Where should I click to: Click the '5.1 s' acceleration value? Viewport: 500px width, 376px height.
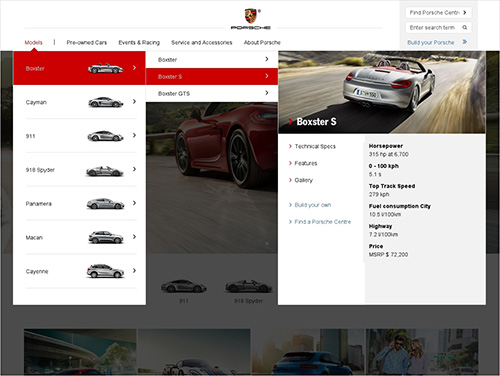[x=375, y=174]
